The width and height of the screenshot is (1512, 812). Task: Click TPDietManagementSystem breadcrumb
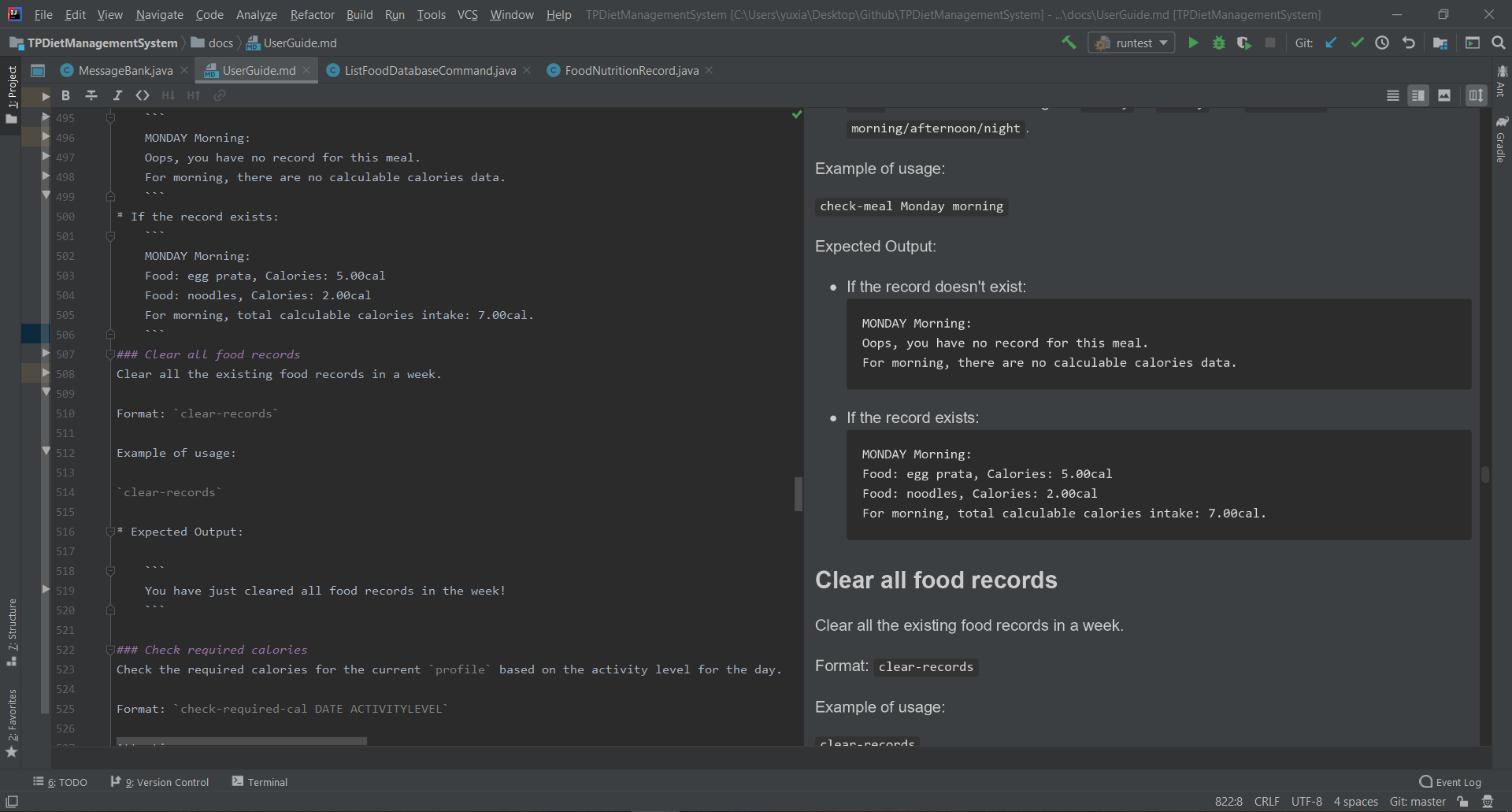pyautogui.click(x=94, y=43)
